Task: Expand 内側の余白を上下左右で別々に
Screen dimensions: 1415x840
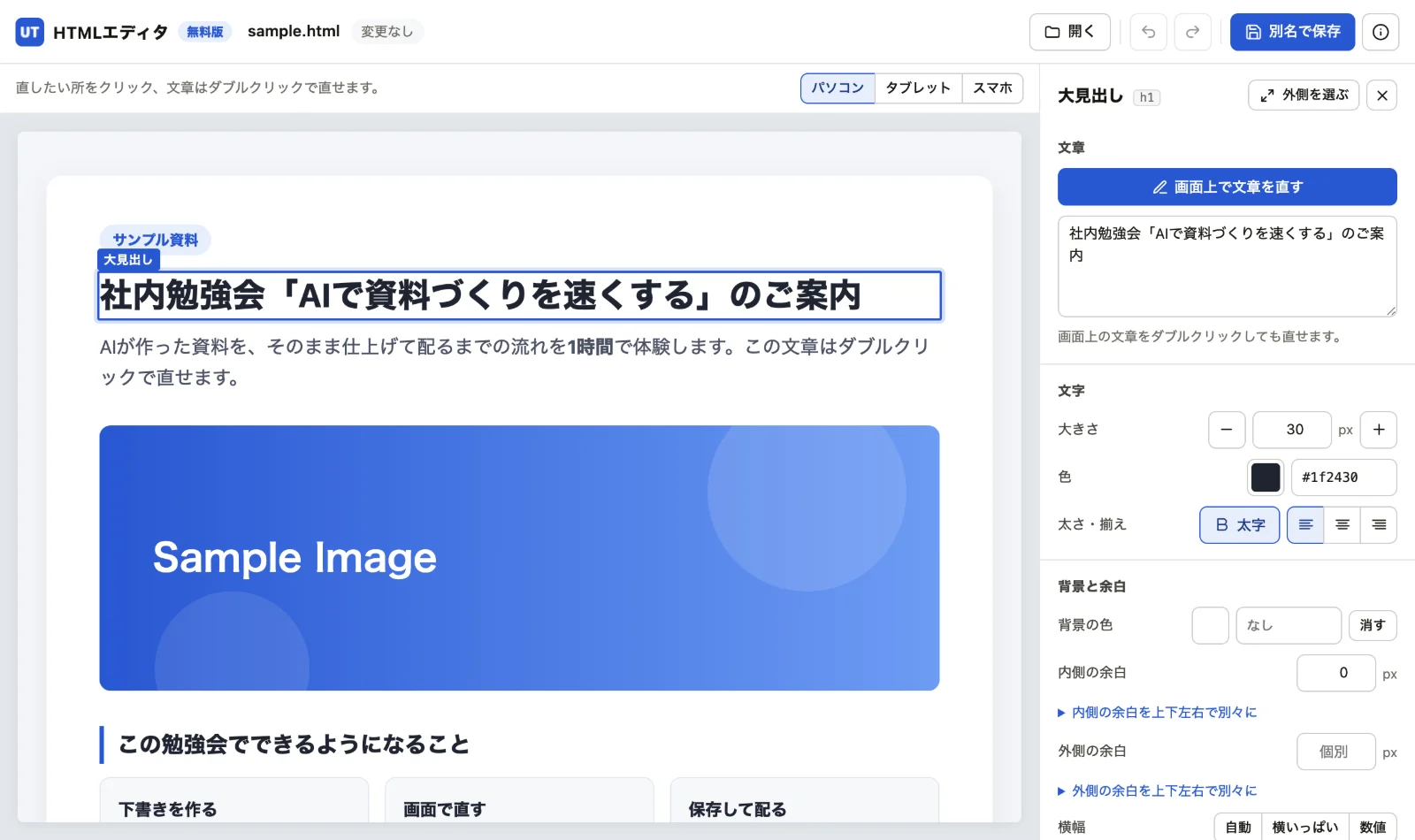Action: [1158, 713]
